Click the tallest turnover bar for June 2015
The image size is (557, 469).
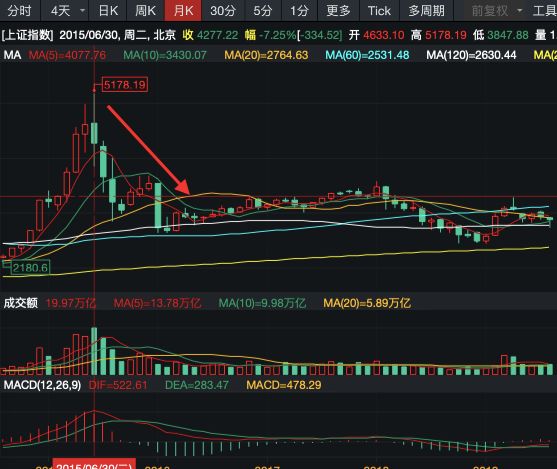point(94,351)
